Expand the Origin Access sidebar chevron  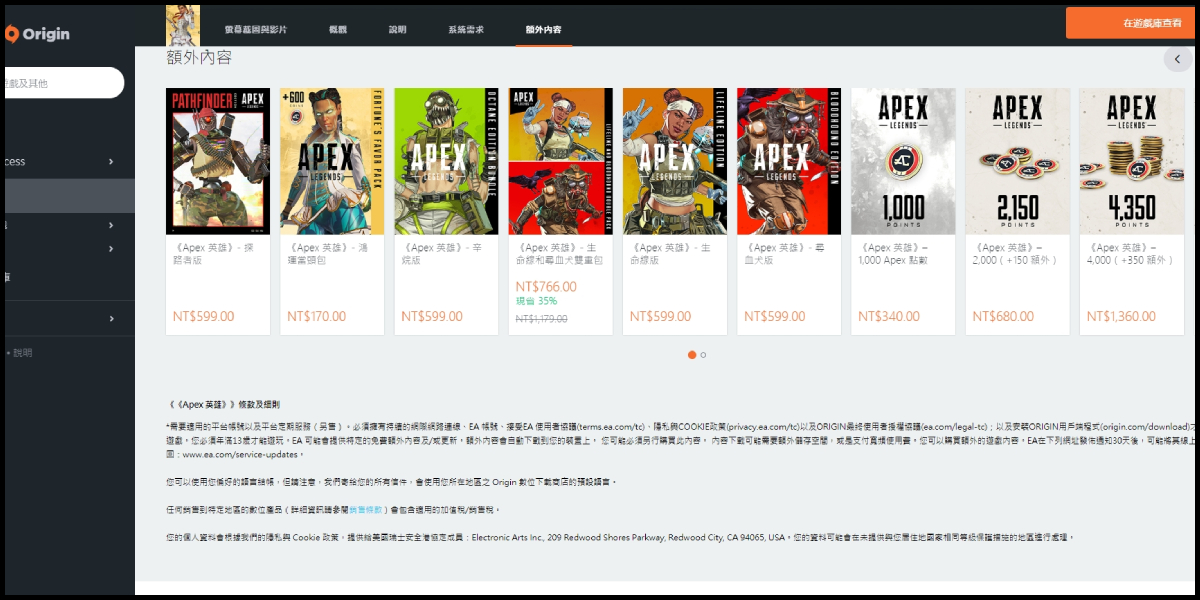pos(110,161)
